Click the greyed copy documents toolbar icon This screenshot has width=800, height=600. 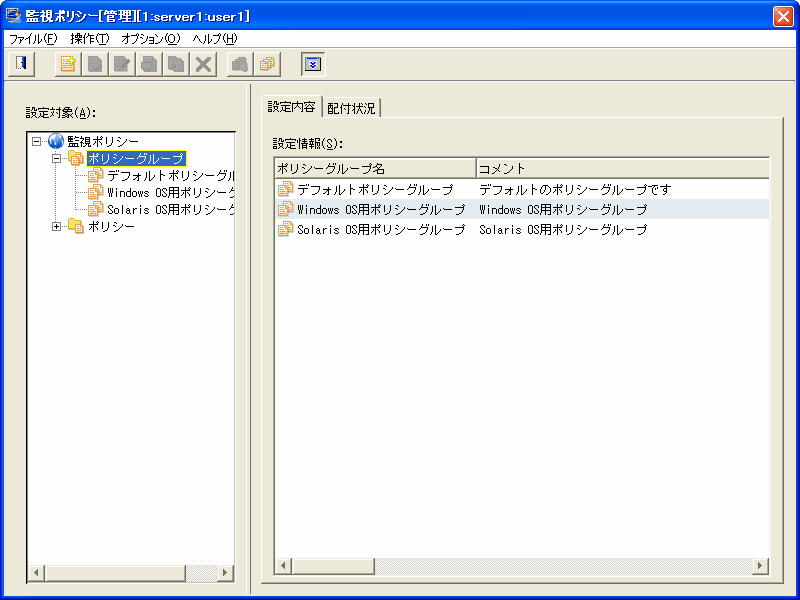[x=176, y=64]
